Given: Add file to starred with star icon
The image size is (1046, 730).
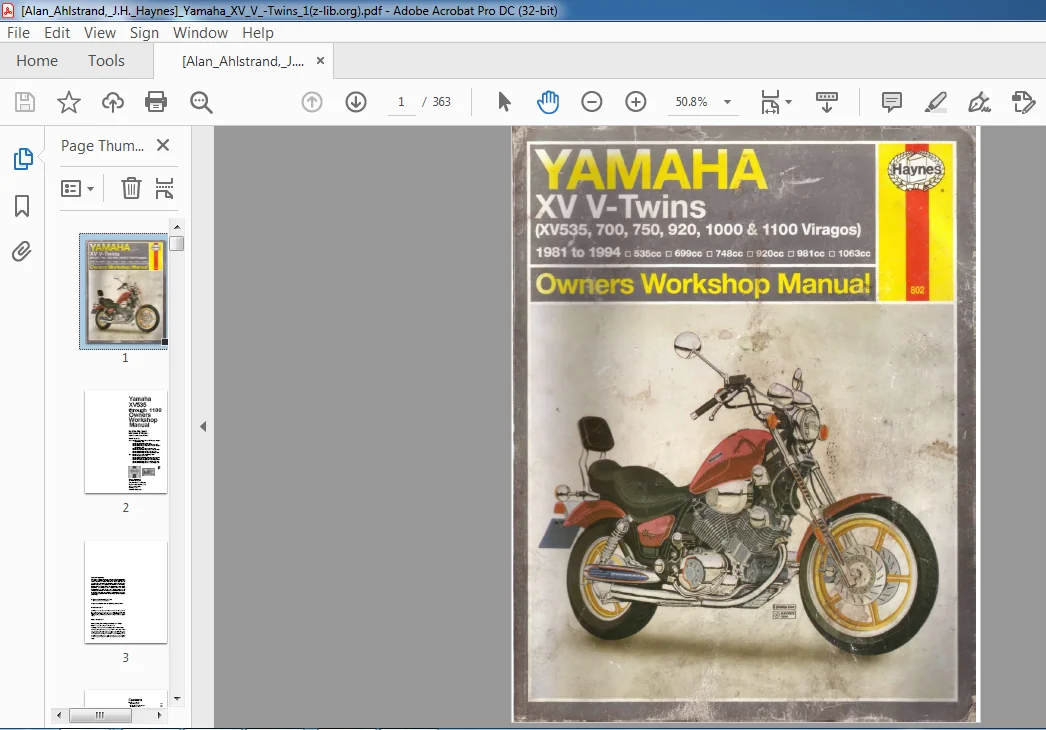Looking at the screenshot, I should pos(69,102).
